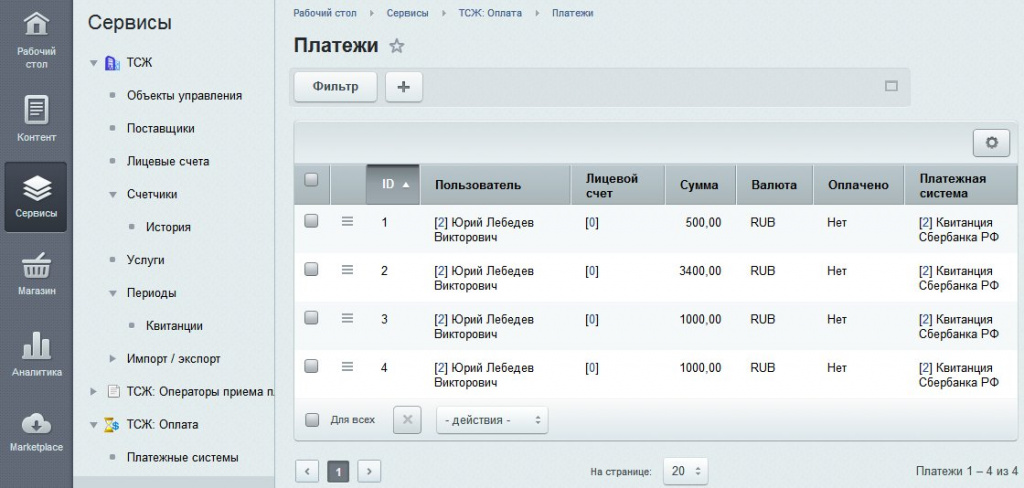The image size is (1024, 488).
Task: Open Лицевые счета in the services menu
Action: coord(167,161)
